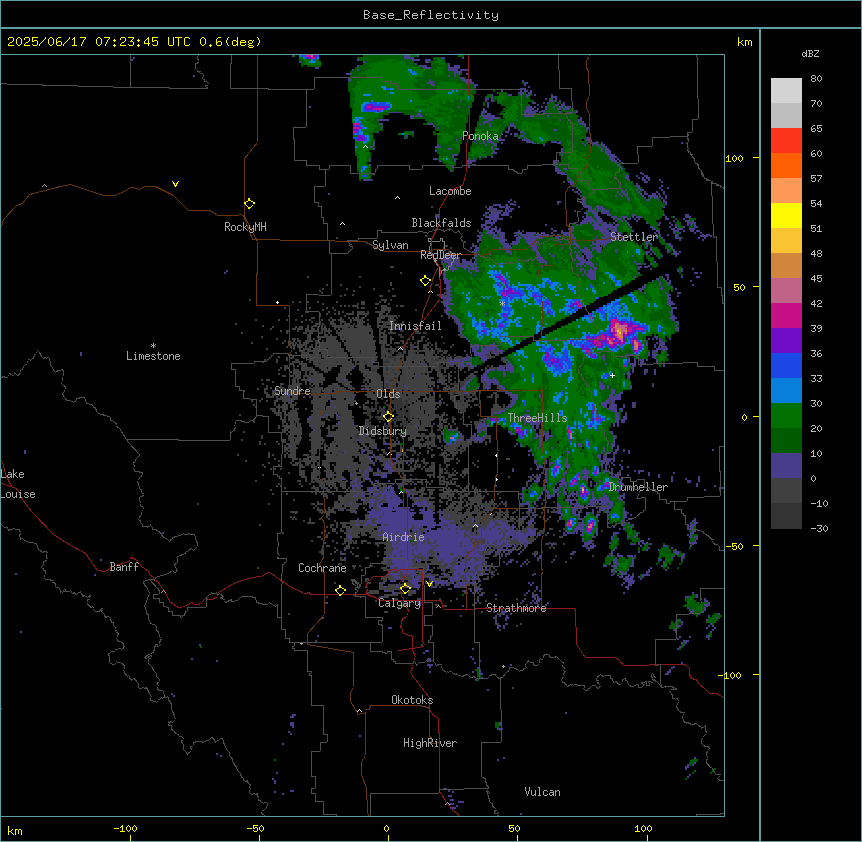This screenshot has height=842, width=862.
Task: Click the yellow diamond marker below Cochrane label
Action: 340,590
